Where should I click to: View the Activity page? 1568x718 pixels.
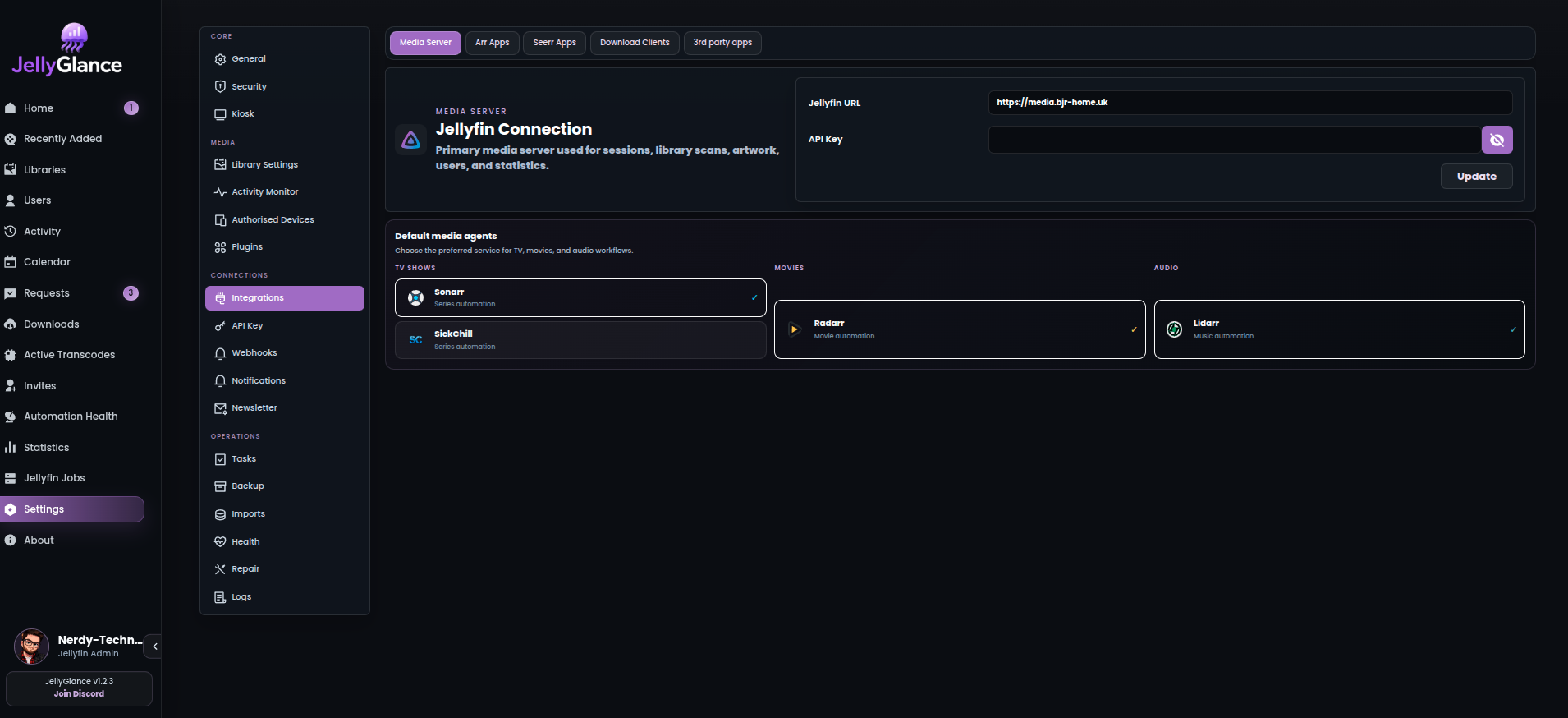tap(72, 232)
